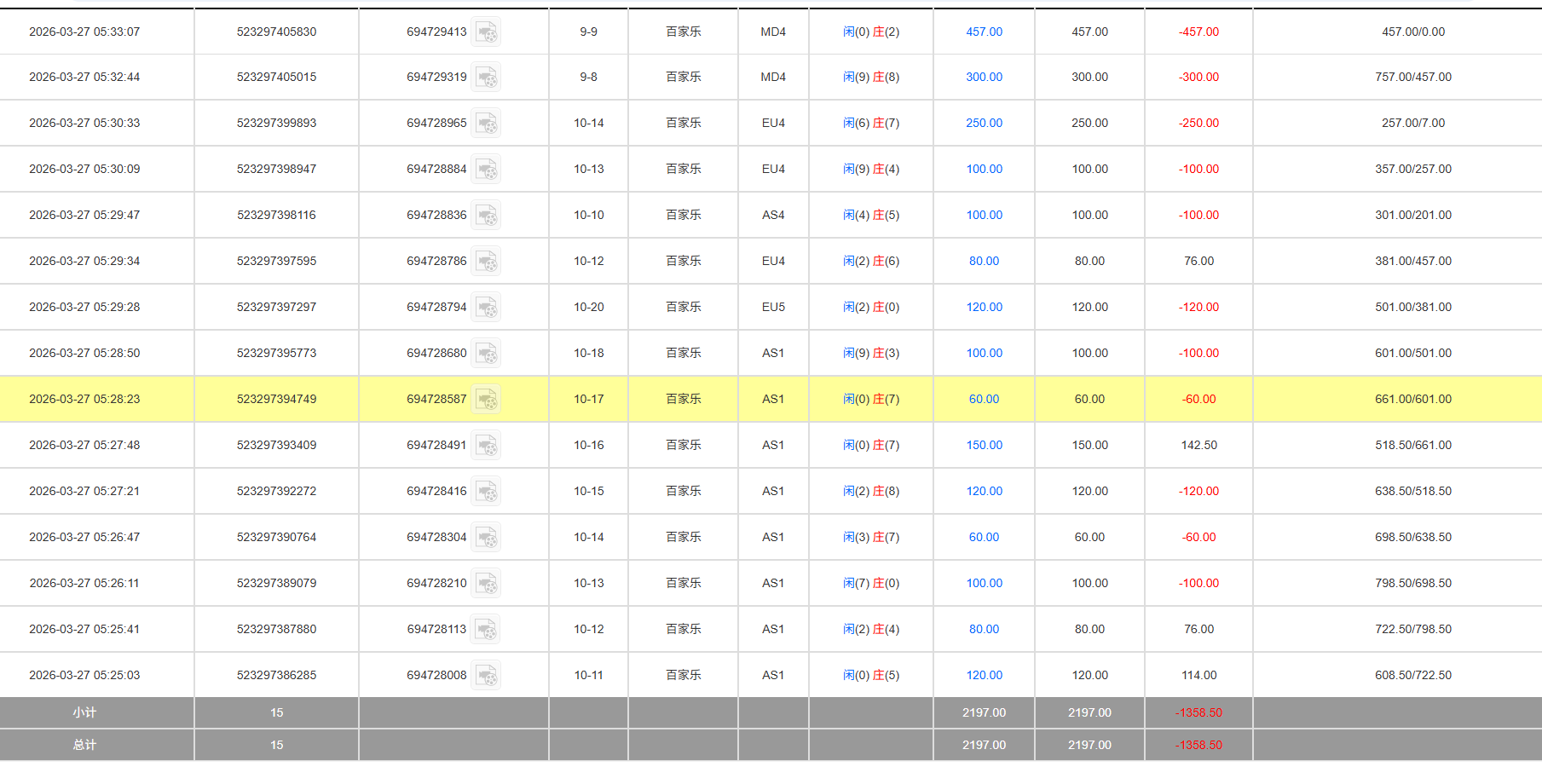The image size is (1542, 784).
Task: Click the replay icon beside round 694728965
Action: click(x=486, y=124)
